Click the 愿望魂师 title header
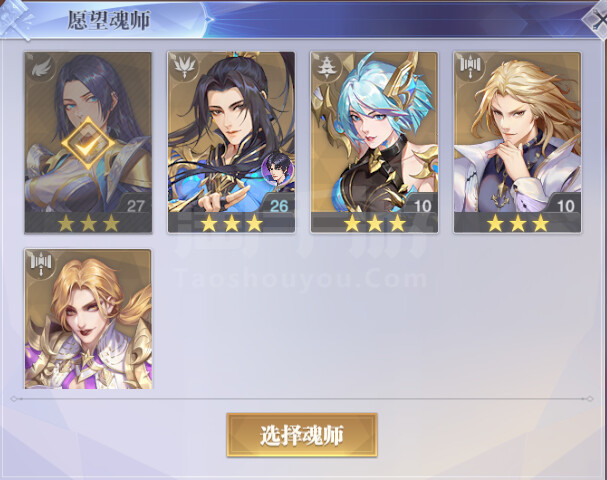This screenshot has width=607, height=480. (109, 20)
